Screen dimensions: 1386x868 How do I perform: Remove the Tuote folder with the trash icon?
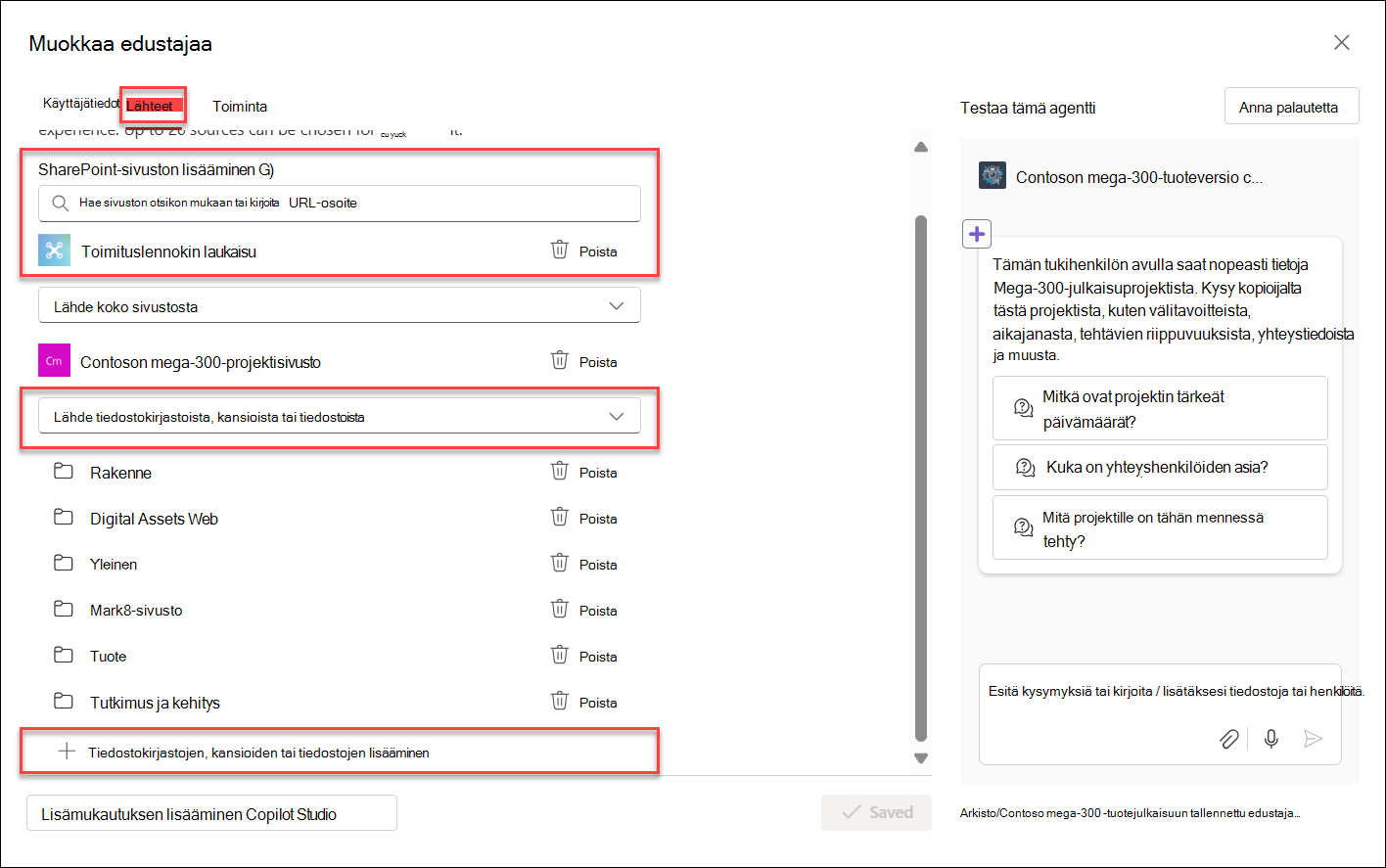[x=560, y=655]
